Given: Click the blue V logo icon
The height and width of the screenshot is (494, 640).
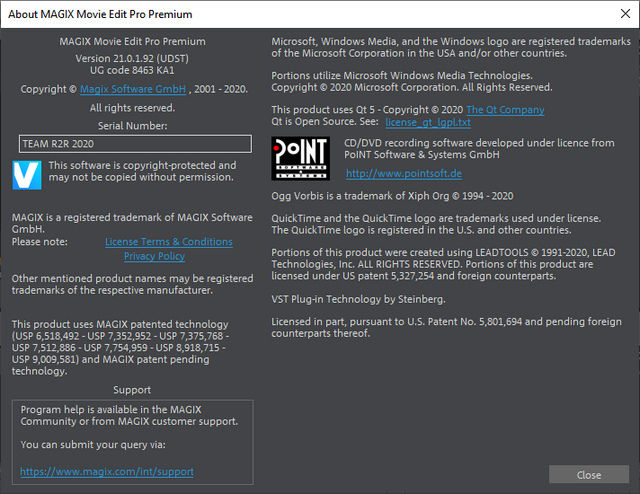Looking at the screenshot, I should 27,175.
